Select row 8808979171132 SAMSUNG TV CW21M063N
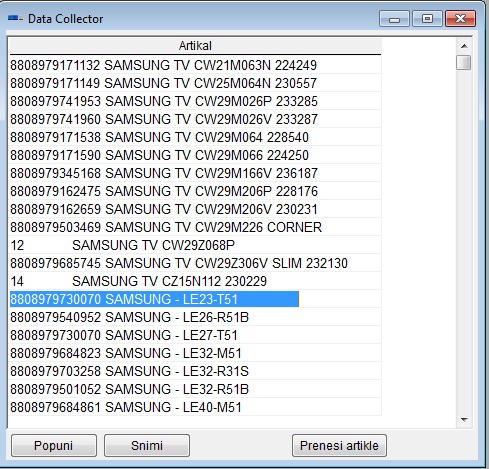Screen dimensions: 489x469 pyautogui.click(x=195, y=65)
